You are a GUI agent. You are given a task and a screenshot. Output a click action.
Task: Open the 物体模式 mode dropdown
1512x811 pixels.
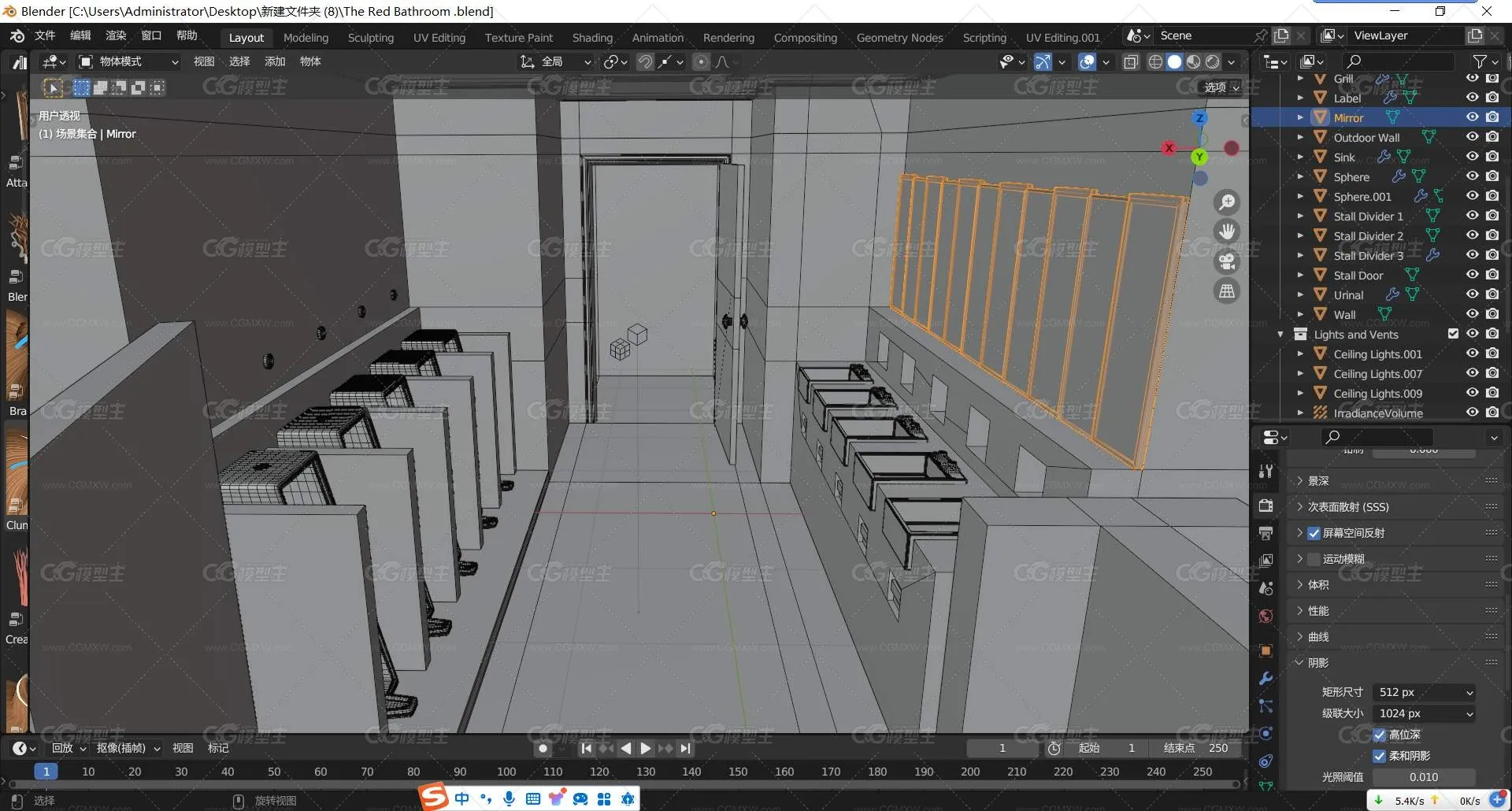point(129,61)
